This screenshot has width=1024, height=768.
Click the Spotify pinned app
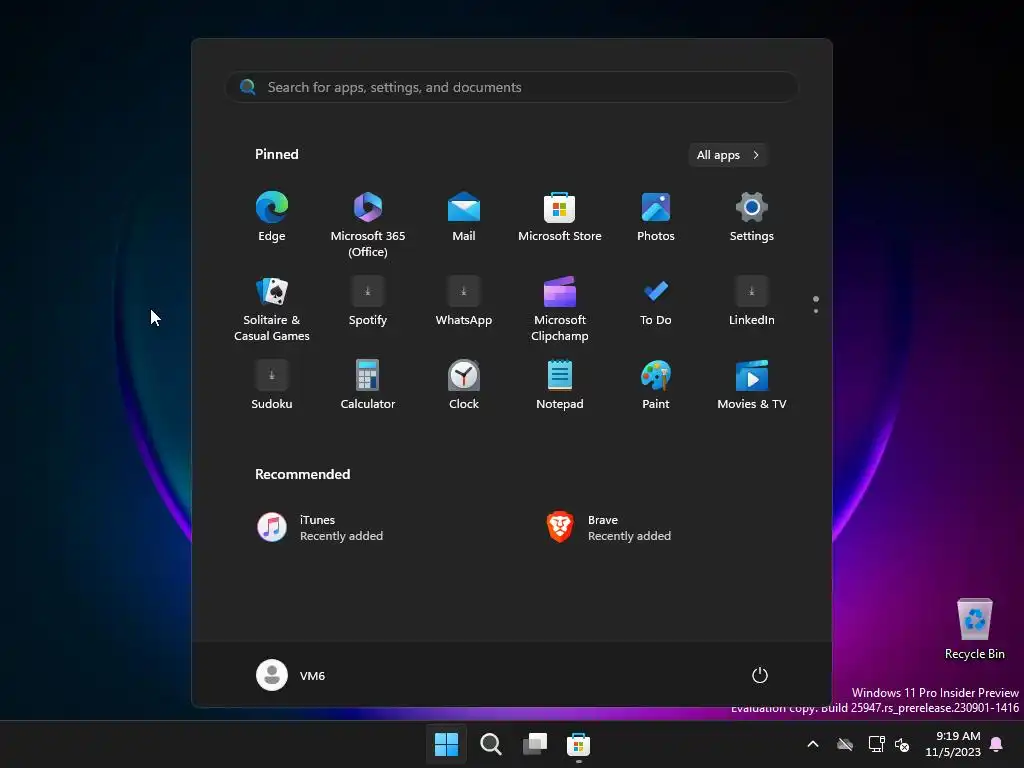[x=368, y=302]
